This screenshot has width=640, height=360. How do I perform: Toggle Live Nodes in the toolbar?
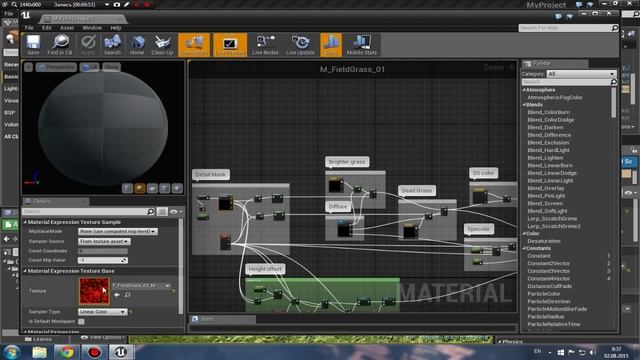(x=265, y=44)
